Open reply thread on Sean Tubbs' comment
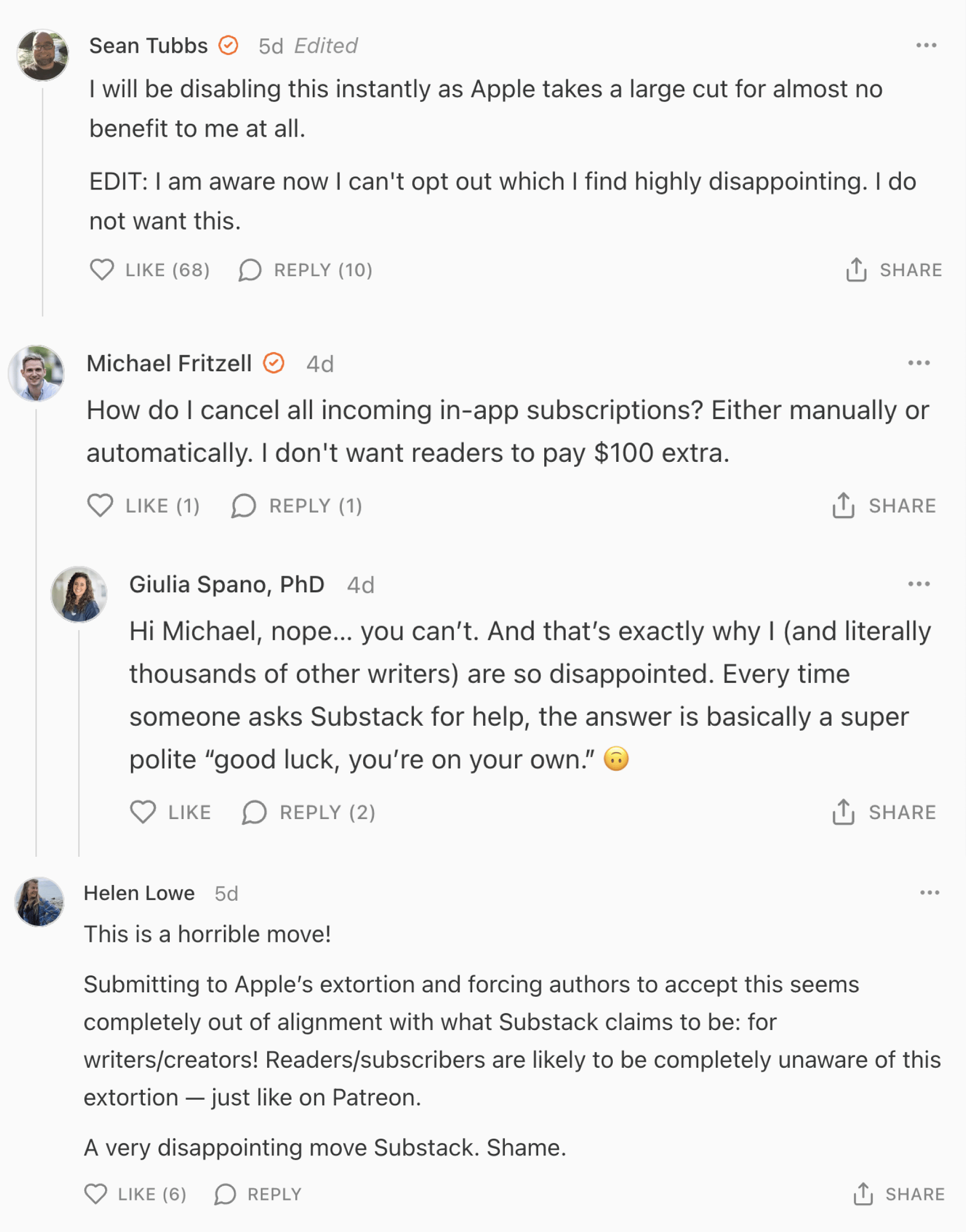Screen dimensions: 966x1232 [x=305, y=270]
